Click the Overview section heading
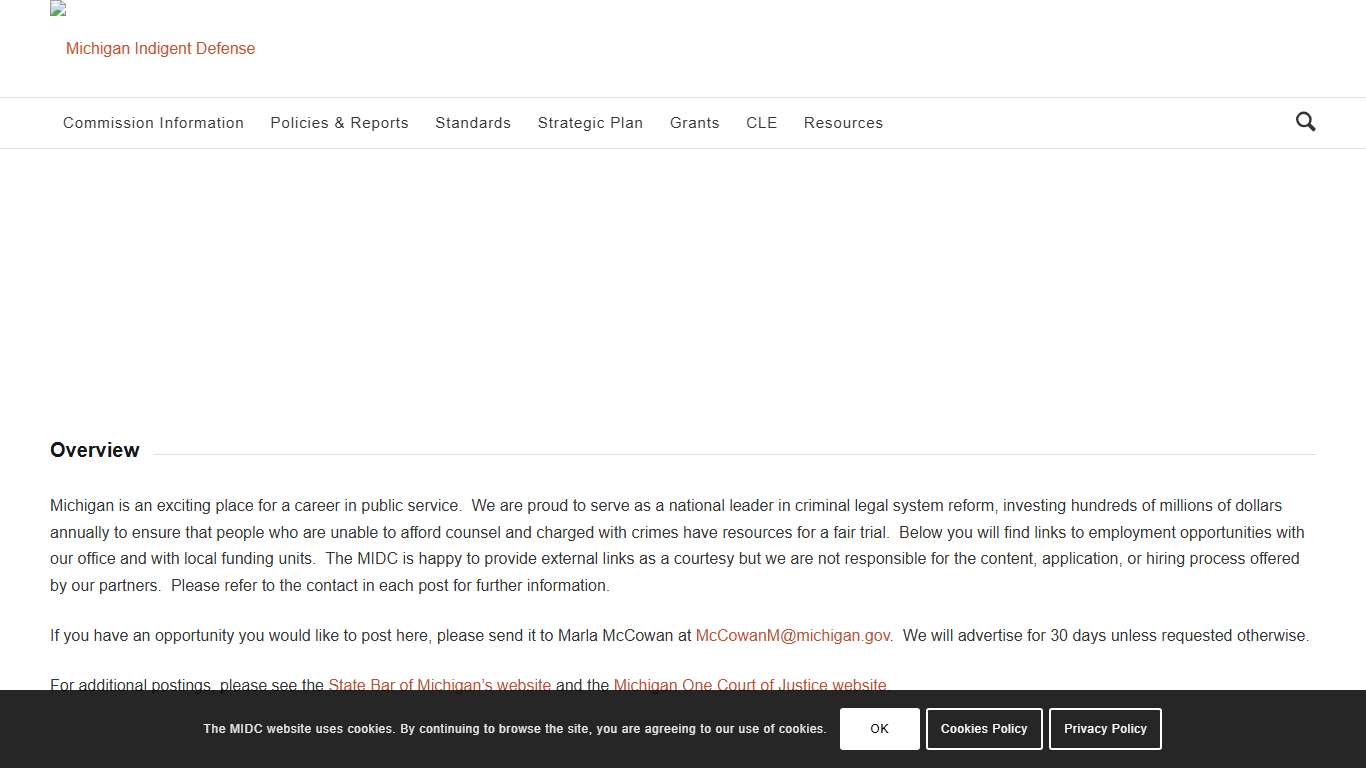1366x768 pixels. (95, 450)
